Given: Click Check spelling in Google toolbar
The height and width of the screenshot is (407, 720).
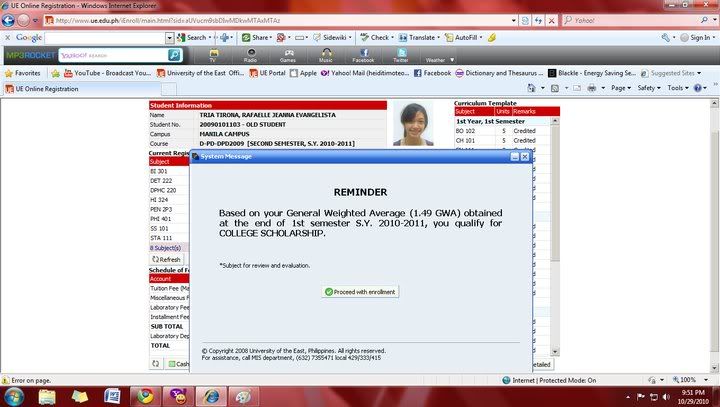Looking at the screenshot, I should [x=377, y=38].
